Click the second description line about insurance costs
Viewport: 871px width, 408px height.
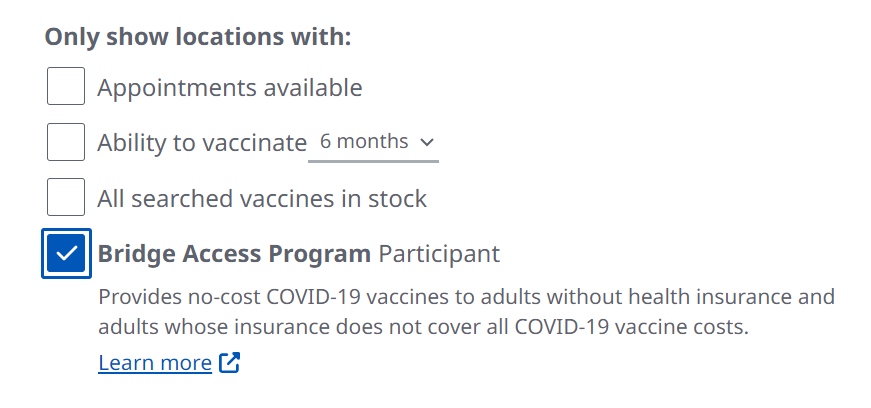click(x=423, y=327)
